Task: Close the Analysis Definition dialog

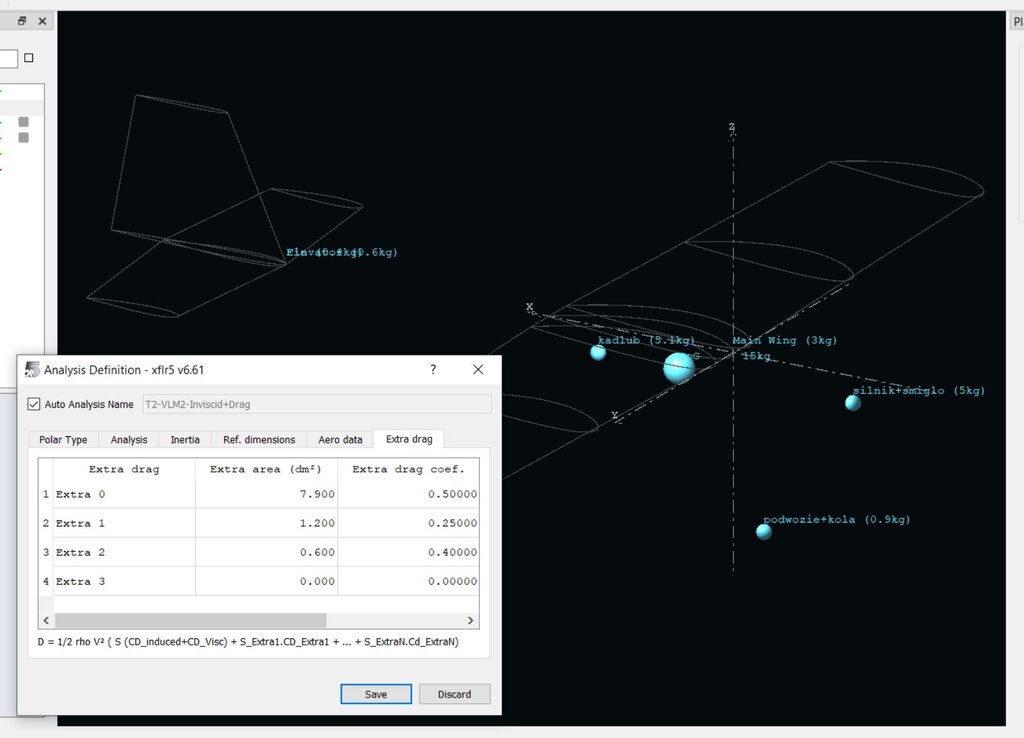Action: point(478,370)
